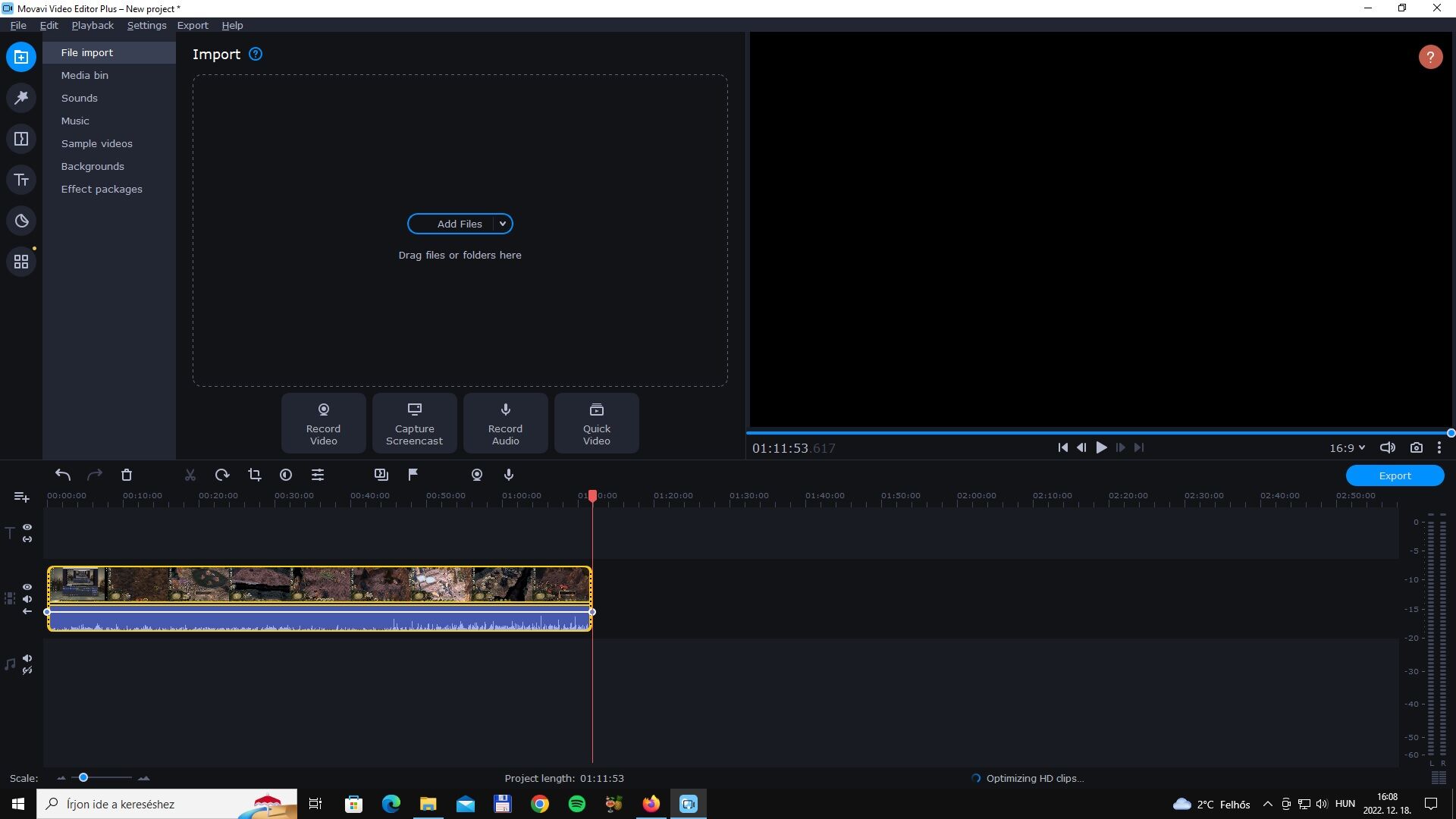The image size is (1456, 819).
Task: Split clip with scissors icon
Action: [x=190, y=475]
